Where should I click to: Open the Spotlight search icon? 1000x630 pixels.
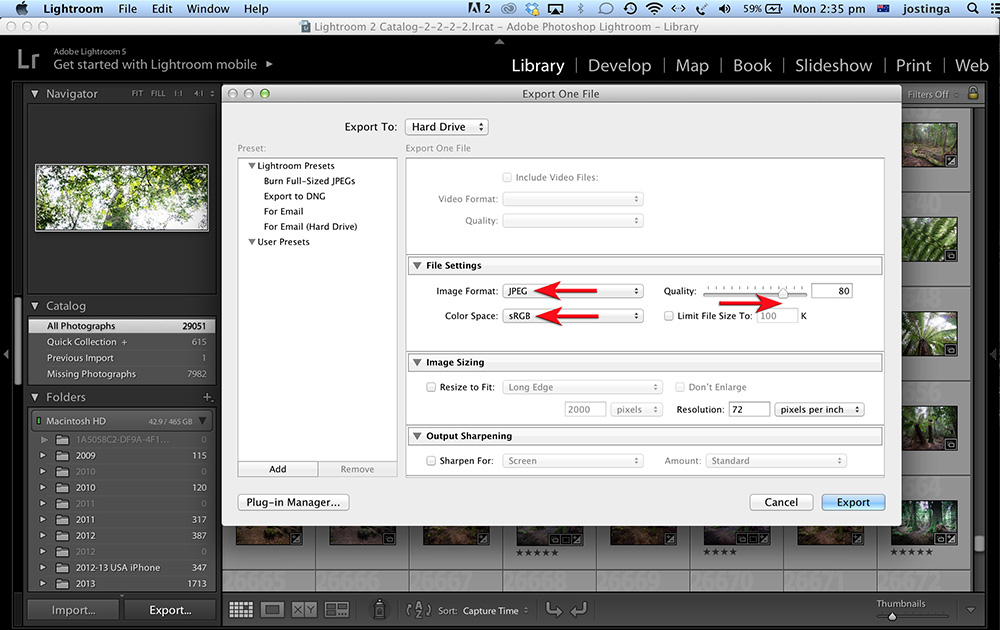[973, 8]
